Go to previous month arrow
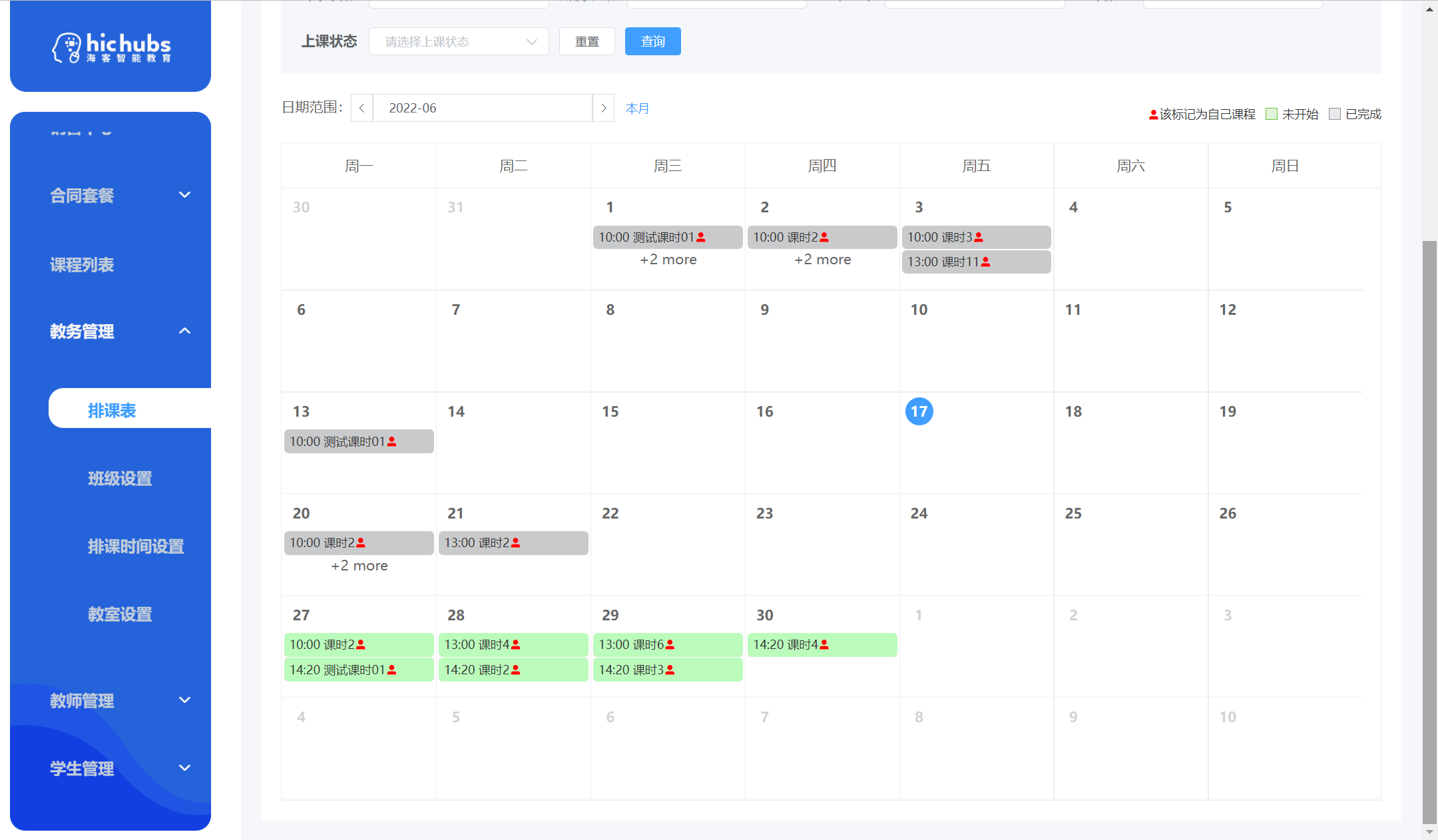 361,108
